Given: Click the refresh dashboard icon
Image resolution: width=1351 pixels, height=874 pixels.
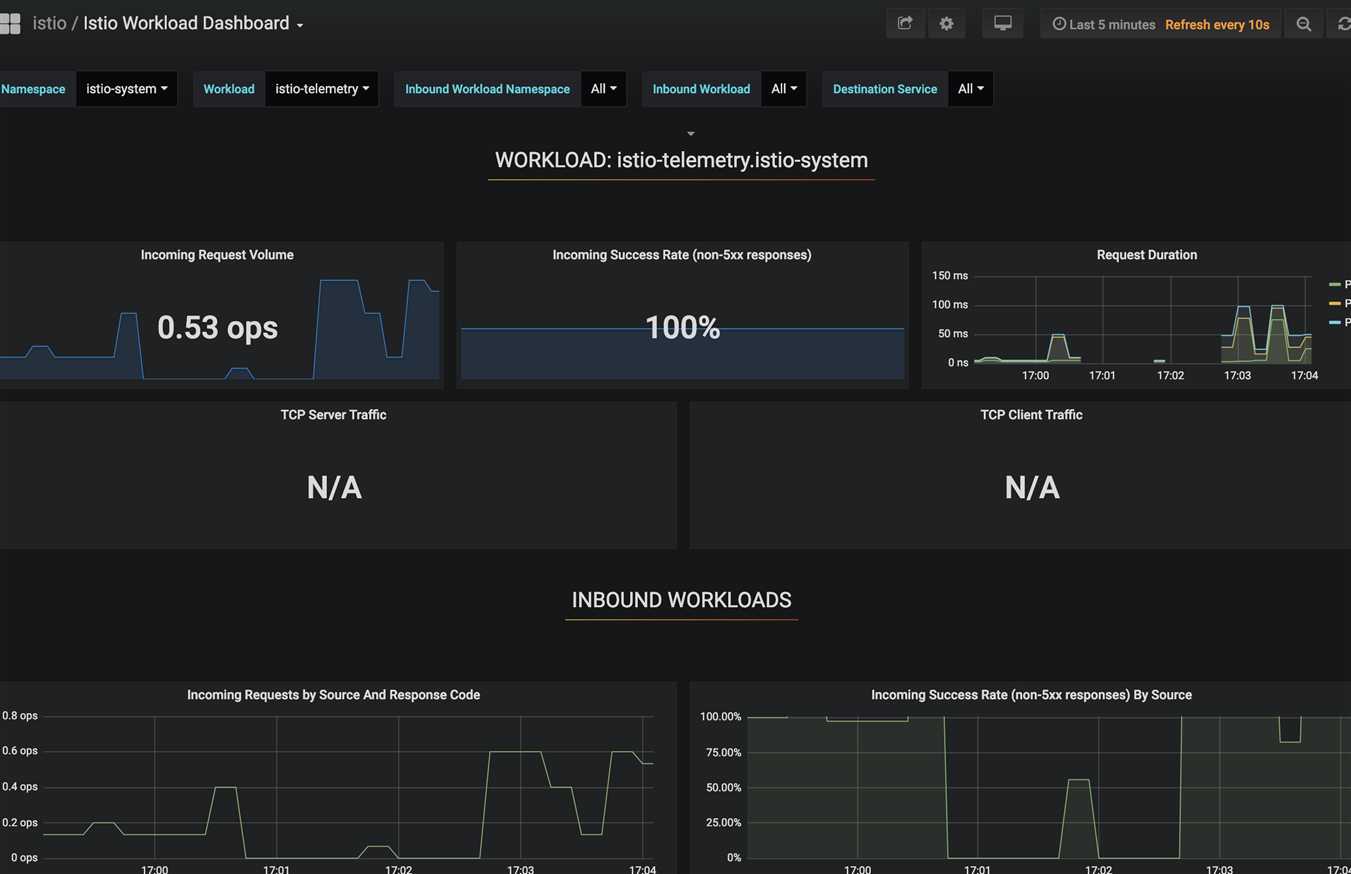Looking at the screenshot, I should (1343, 24).
